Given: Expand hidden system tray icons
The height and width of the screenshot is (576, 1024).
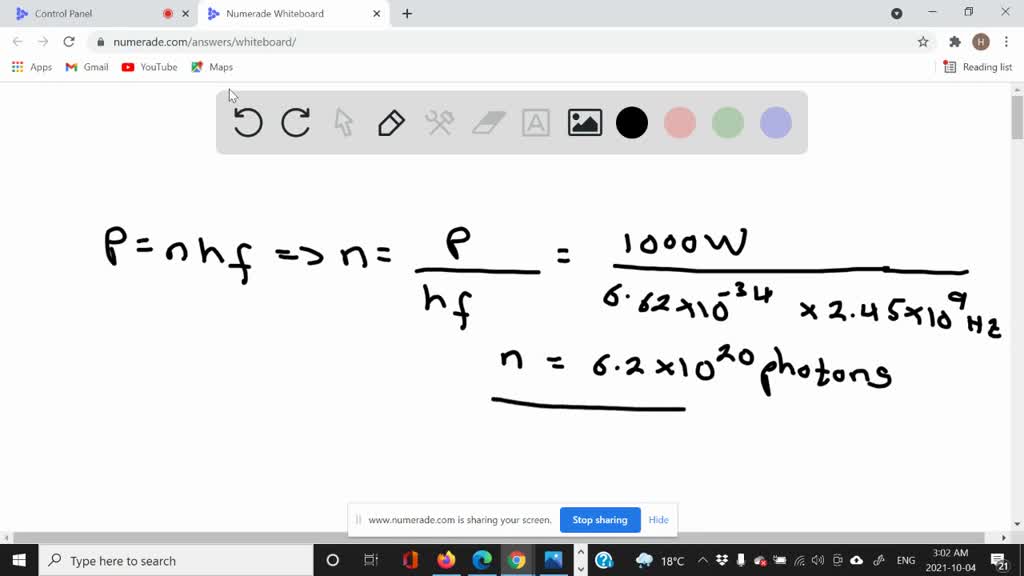Looking at the screenshot, I should 705,560.
